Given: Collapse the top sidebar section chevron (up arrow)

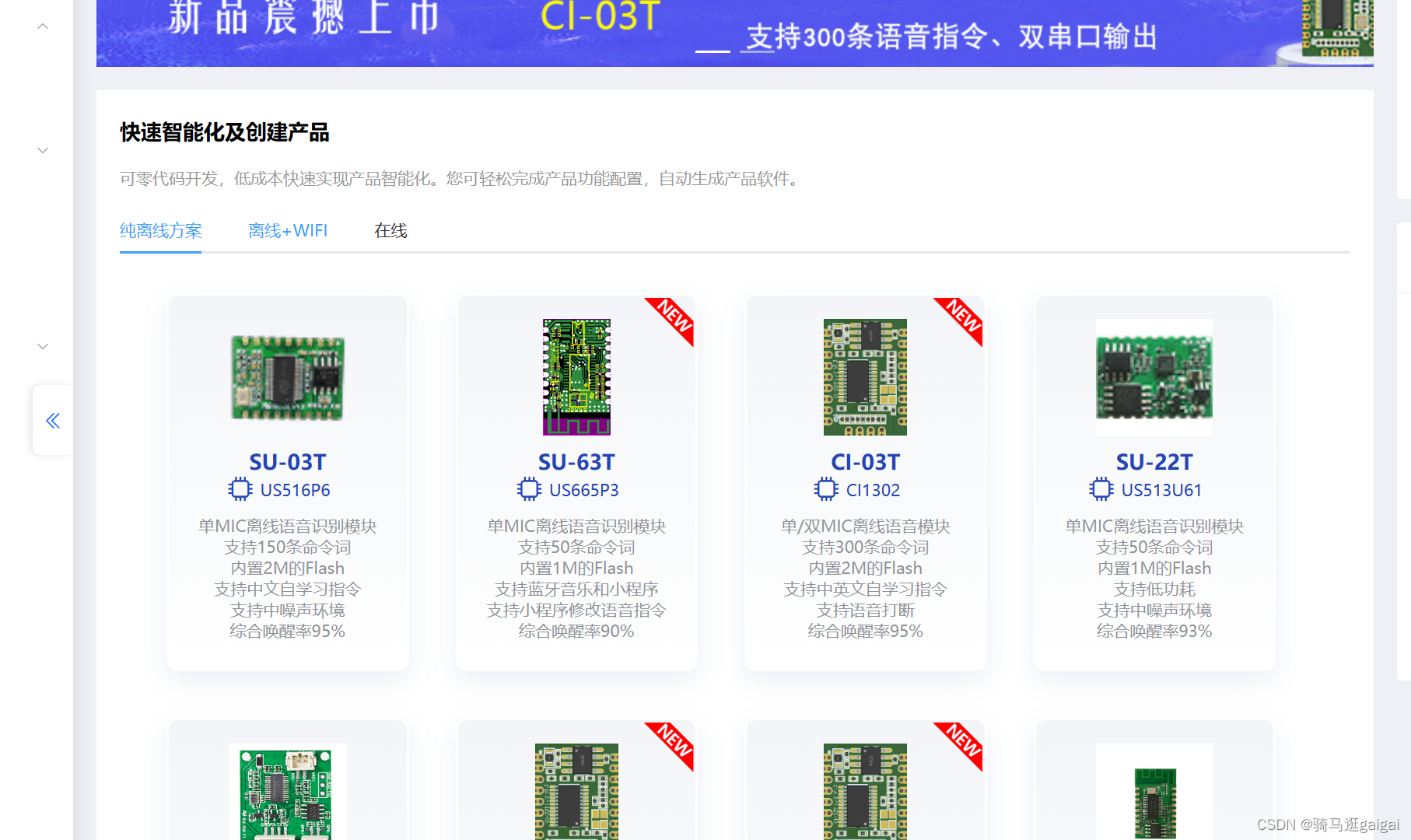Looking at the screenshot, I should [43, 26].
